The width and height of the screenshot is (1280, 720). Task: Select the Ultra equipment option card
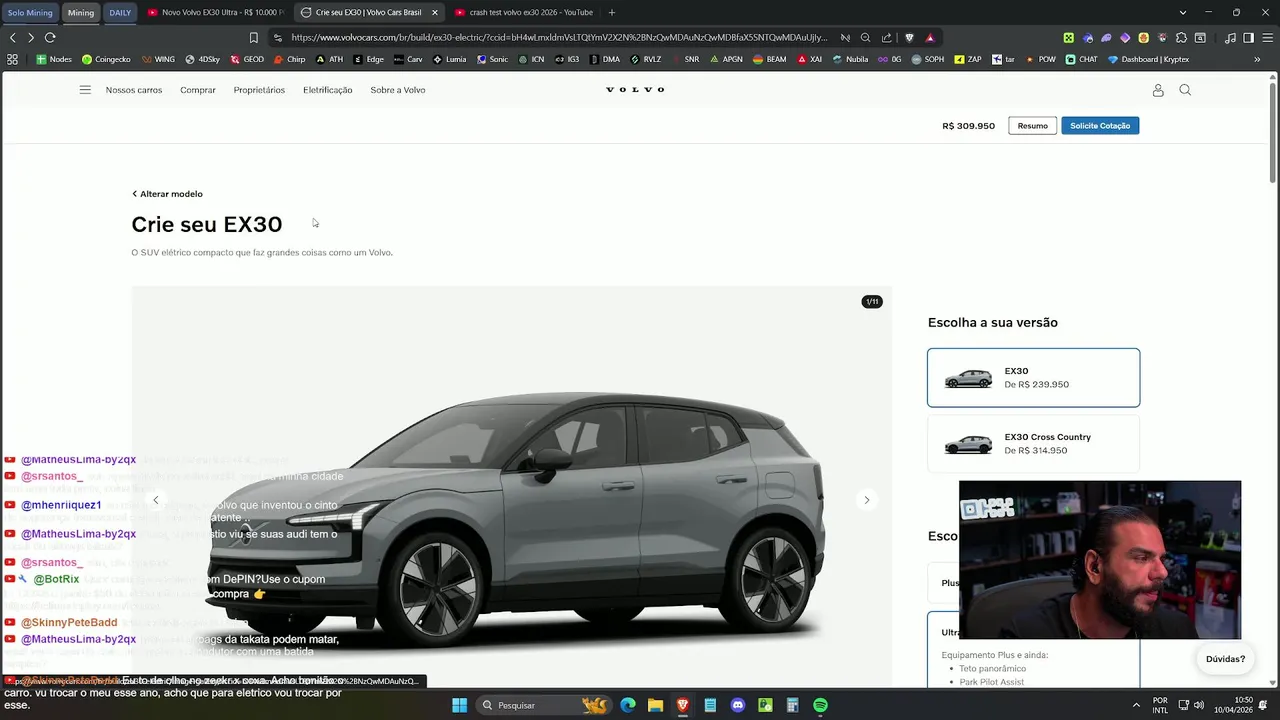[x=1033, y=650]
